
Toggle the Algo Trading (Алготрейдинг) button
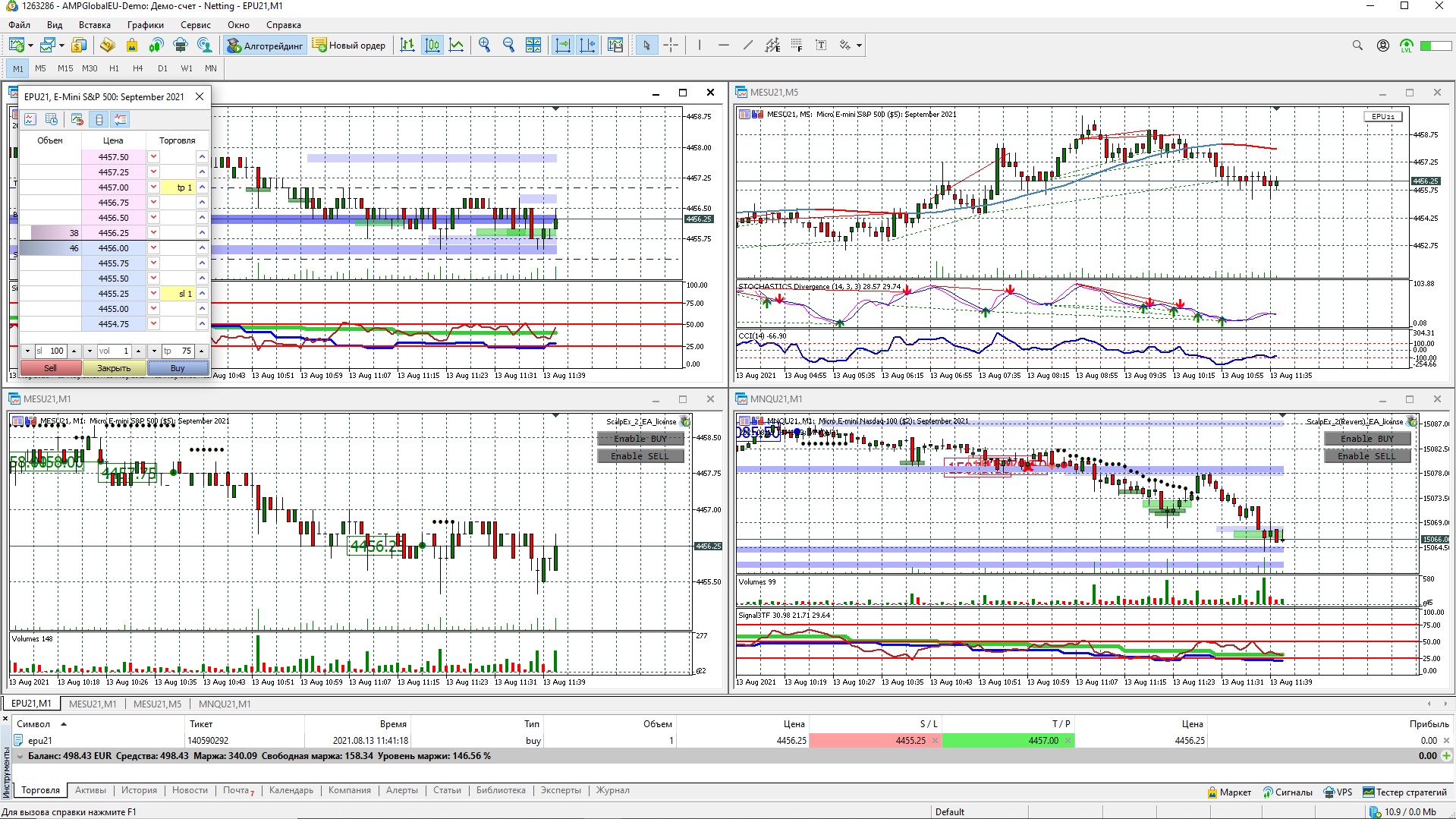(266, 46)
